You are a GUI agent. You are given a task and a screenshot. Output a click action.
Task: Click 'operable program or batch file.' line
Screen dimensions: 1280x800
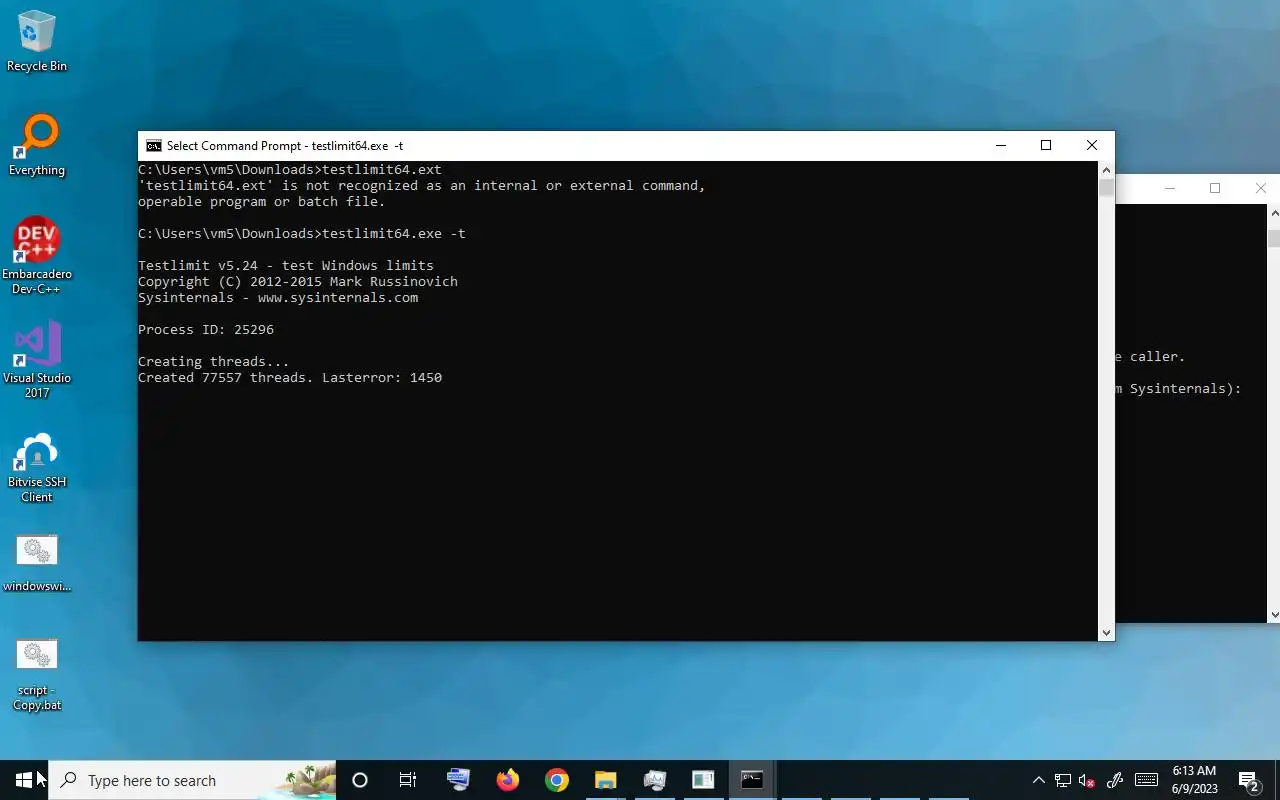pyautogui.click(x=262, y=202)
